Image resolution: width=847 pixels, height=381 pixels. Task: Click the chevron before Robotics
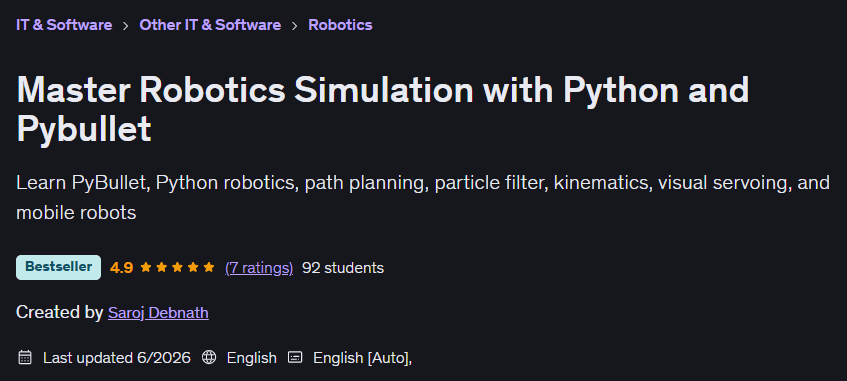pyautogui.click(x=294, y=25)
